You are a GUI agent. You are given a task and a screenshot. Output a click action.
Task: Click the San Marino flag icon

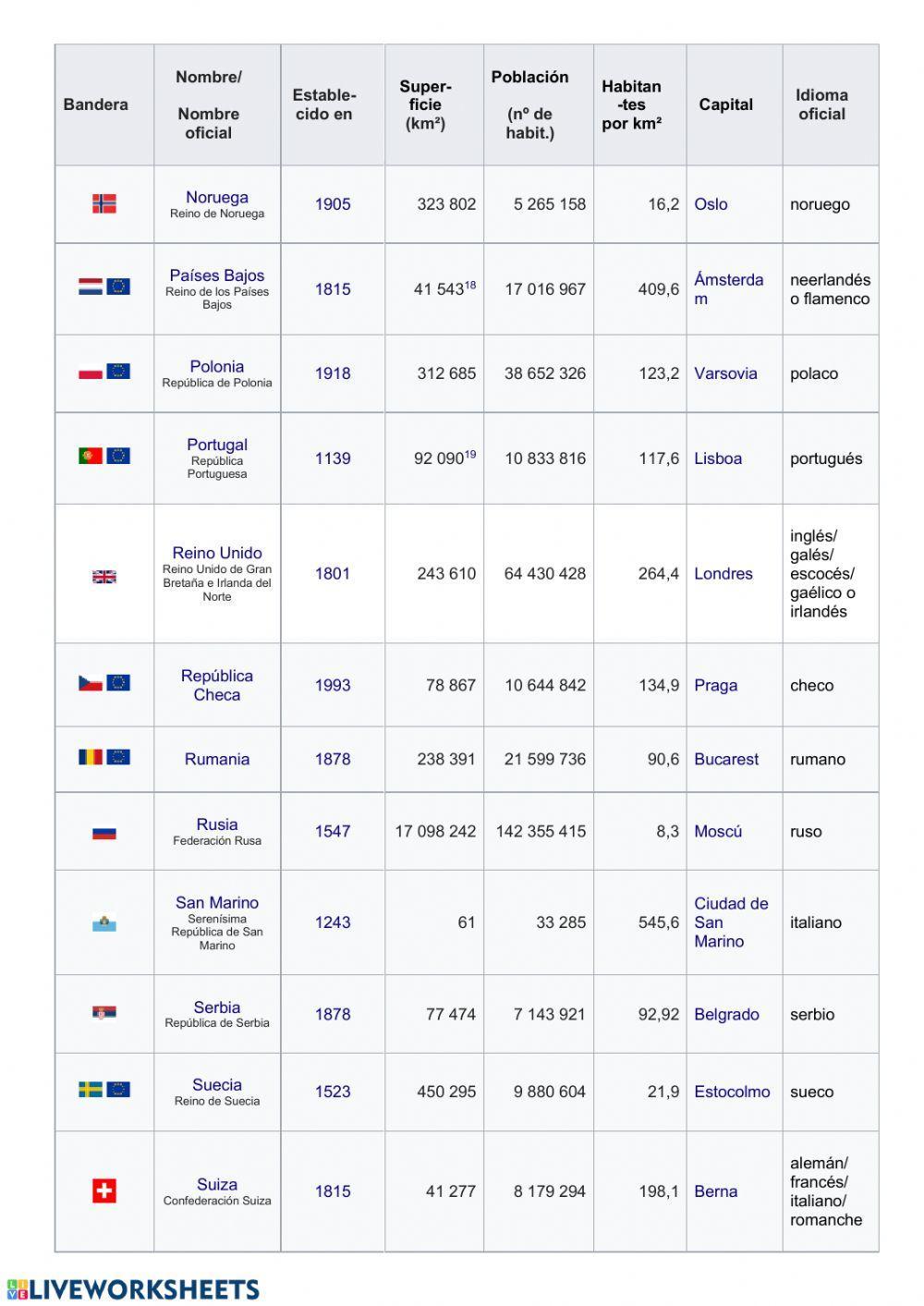click(x=104, y=922)
